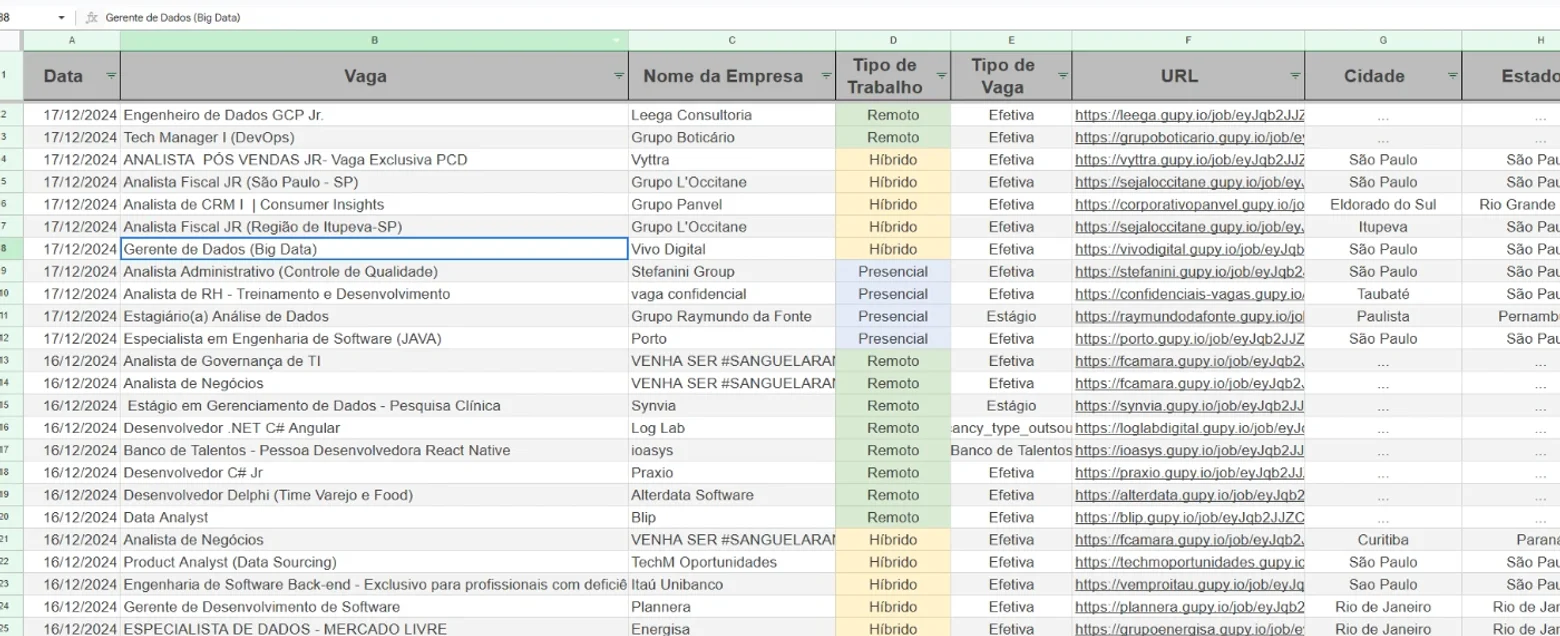The height and width of the screenshot is (636, 1560).
Task: Select column D header
Action: 893,40
